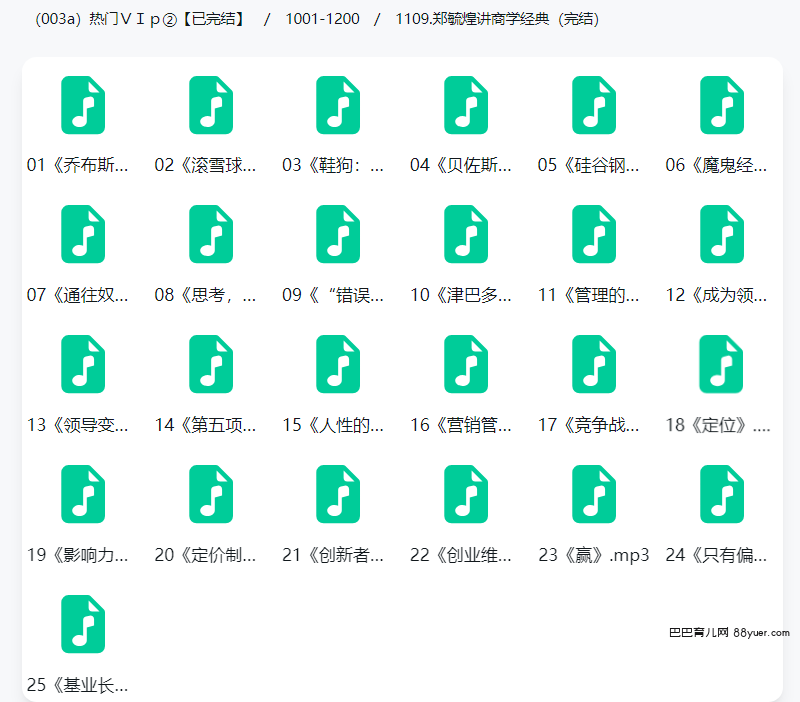Open audio file icon for 21《创新者
800x702 pixels.
click(x=338, y=494)
